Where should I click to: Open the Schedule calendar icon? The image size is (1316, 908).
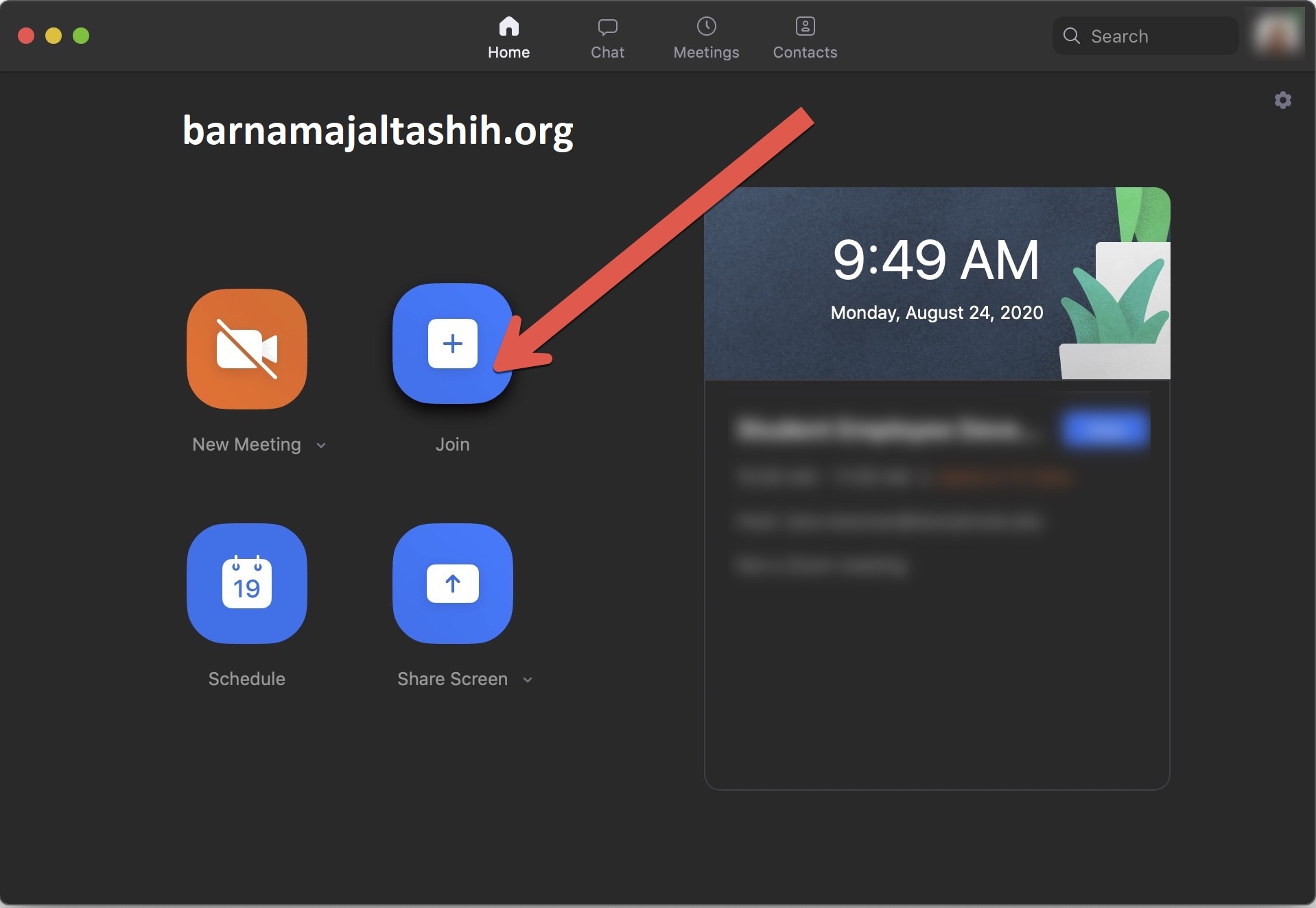pyautogui.click(x=247, y=584)
